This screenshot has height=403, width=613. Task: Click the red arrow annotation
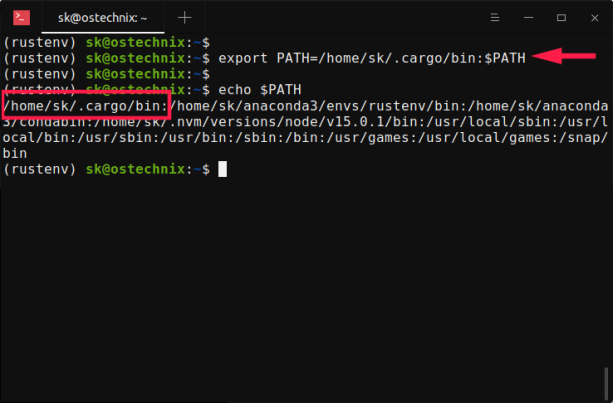point(567,57)
